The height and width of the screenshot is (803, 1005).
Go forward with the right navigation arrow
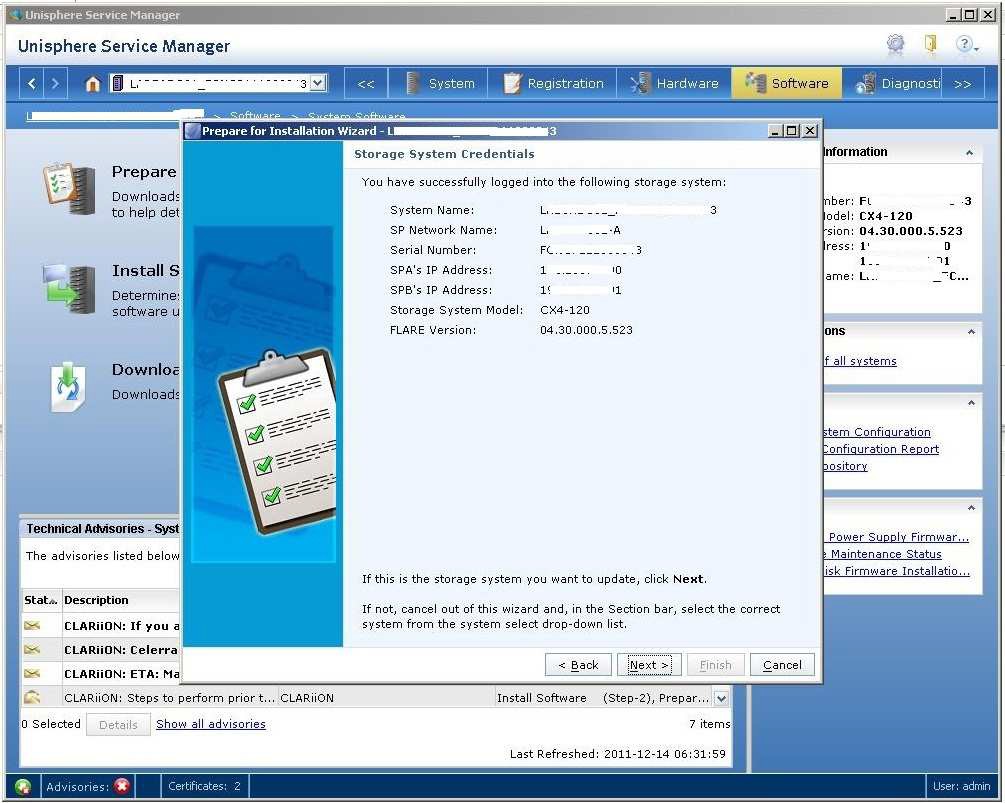55,83
